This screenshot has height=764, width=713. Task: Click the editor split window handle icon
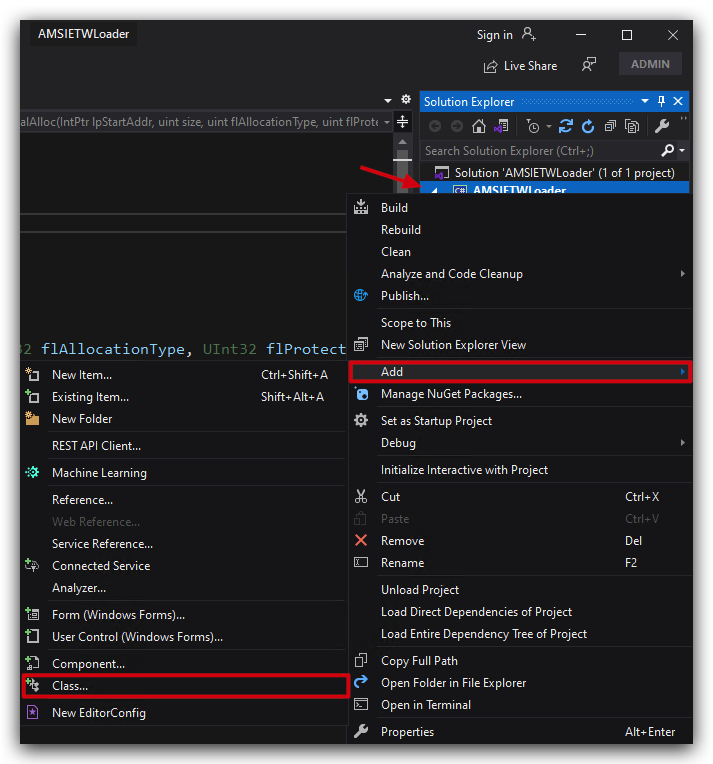(x=403, y=122)
